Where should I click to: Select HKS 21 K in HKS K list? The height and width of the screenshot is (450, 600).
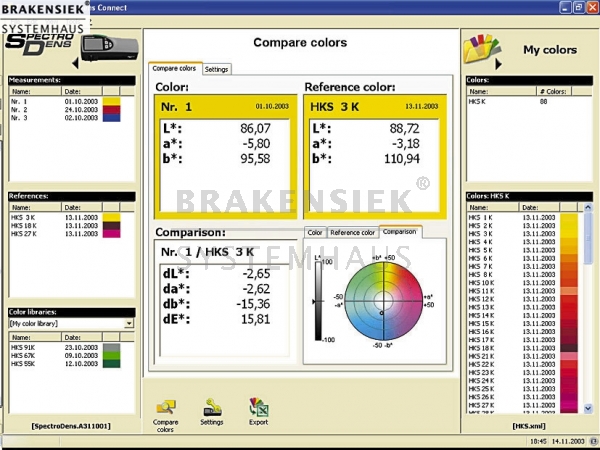523,356
